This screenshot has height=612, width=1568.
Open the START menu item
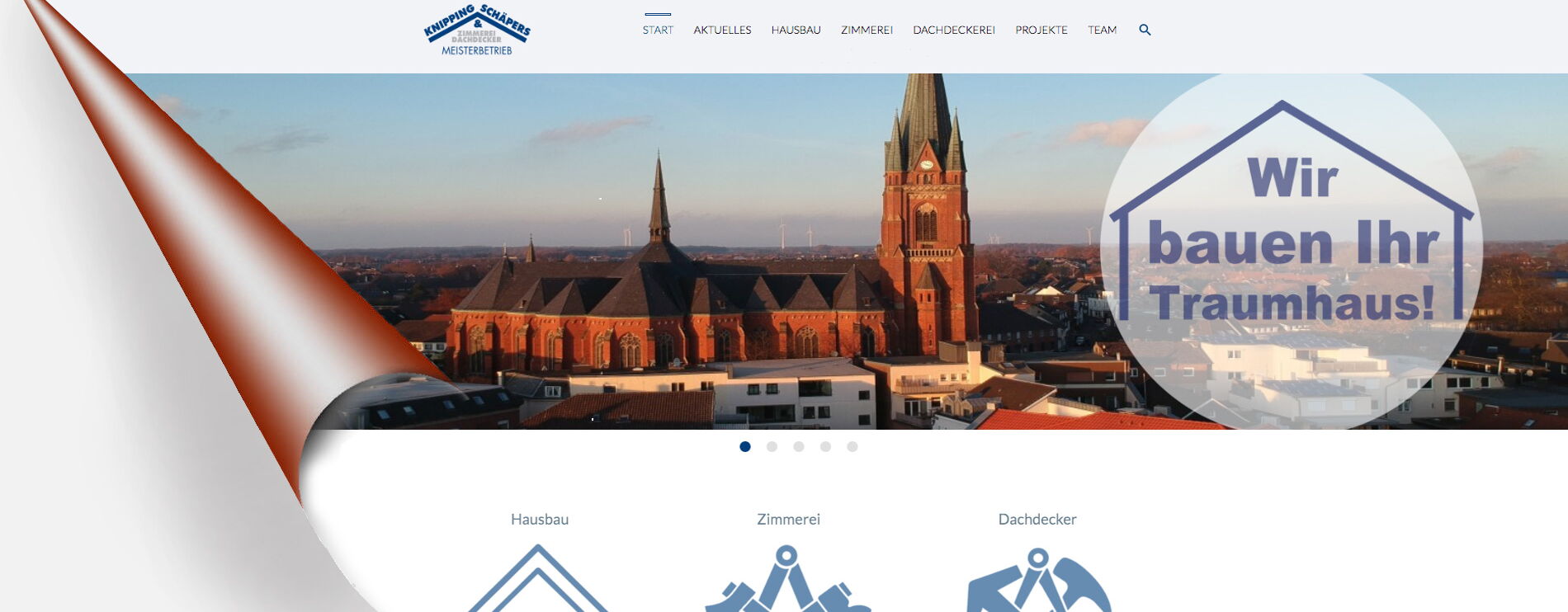pyautogui.click(x=658, y=31)
